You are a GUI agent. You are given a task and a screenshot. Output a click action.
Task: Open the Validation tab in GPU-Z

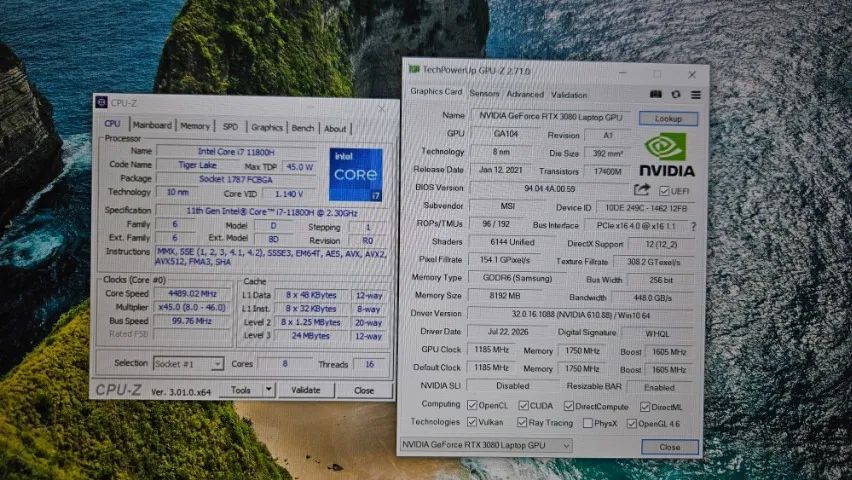tap(569, 95)
